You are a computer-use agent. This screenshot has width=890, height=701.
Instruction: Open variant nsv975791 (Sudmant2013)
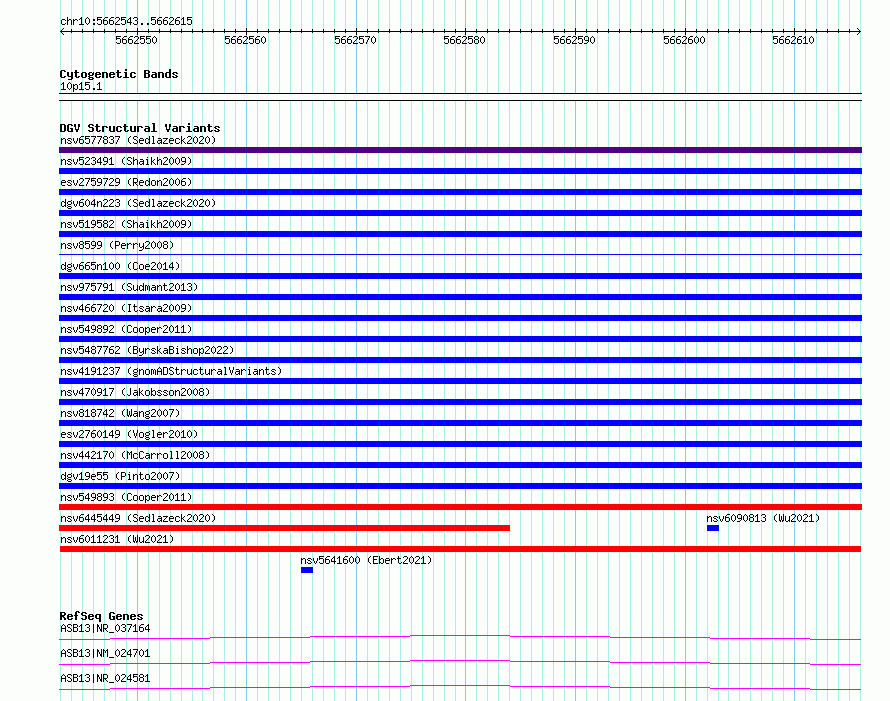(129, 287)
